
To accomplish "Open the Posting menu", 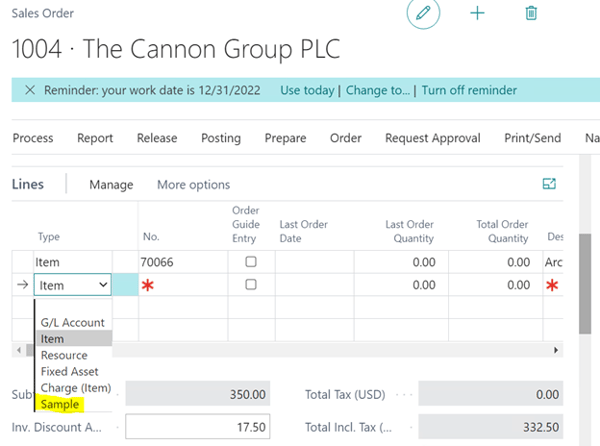I will click(221, 138).
